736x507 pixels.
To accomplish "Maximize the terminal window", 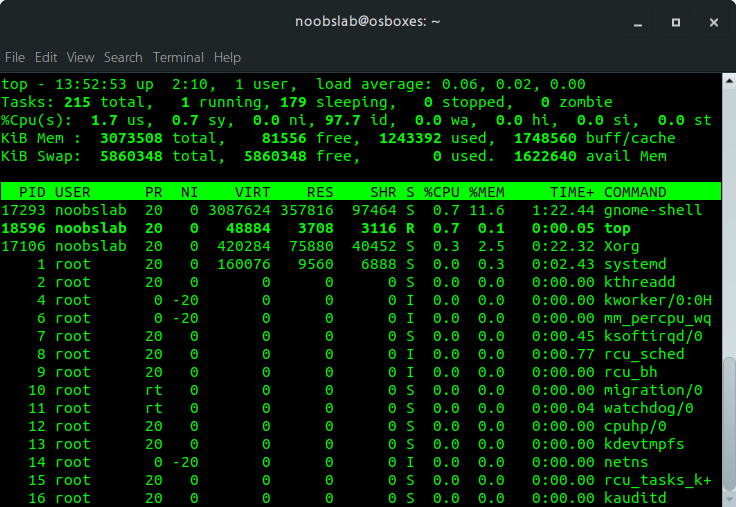I will tap(676, 23).
